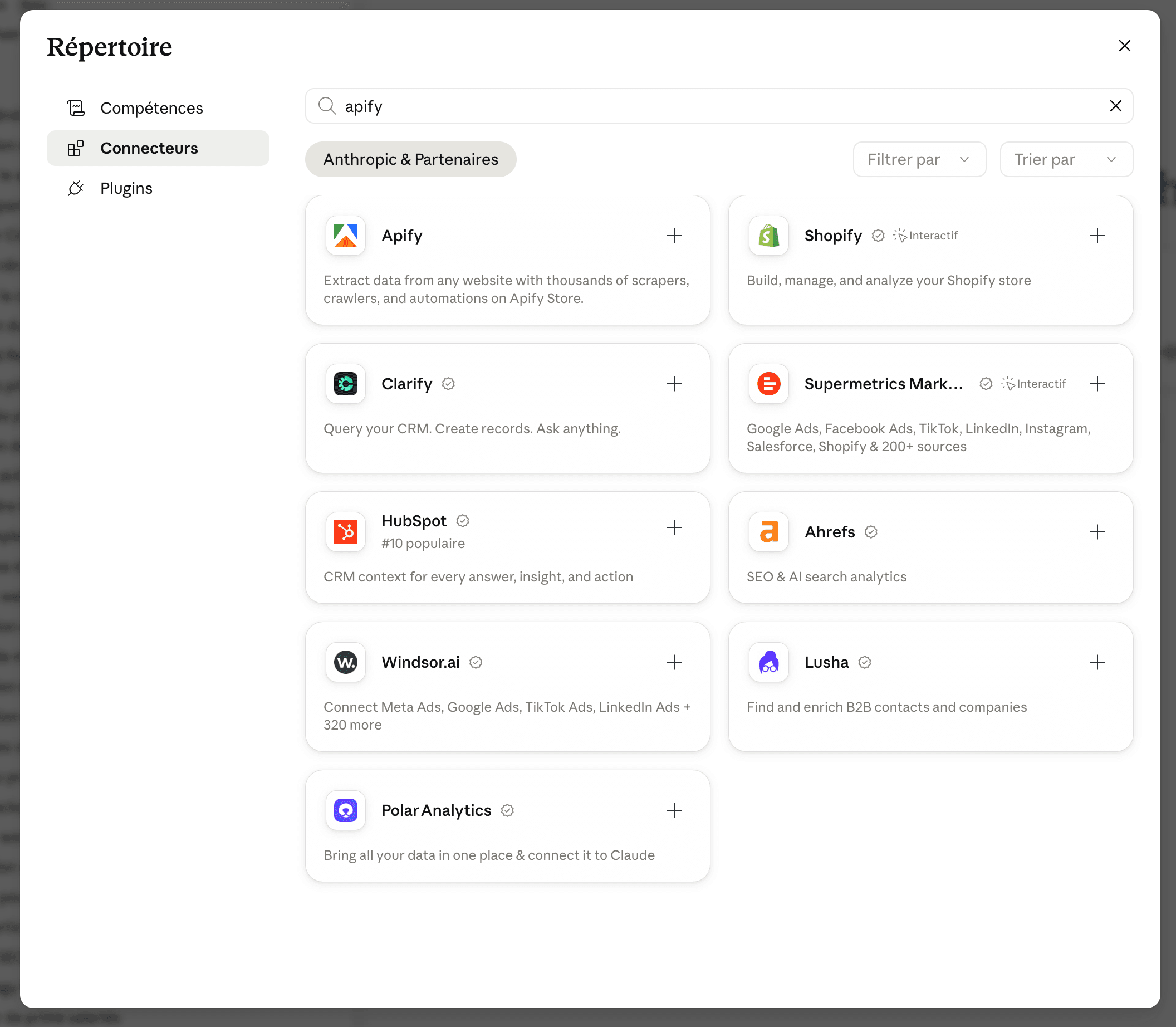Screen dimensions: 1176x1027
Task: Click the Clarify logo icon
Action: point(345,383)
